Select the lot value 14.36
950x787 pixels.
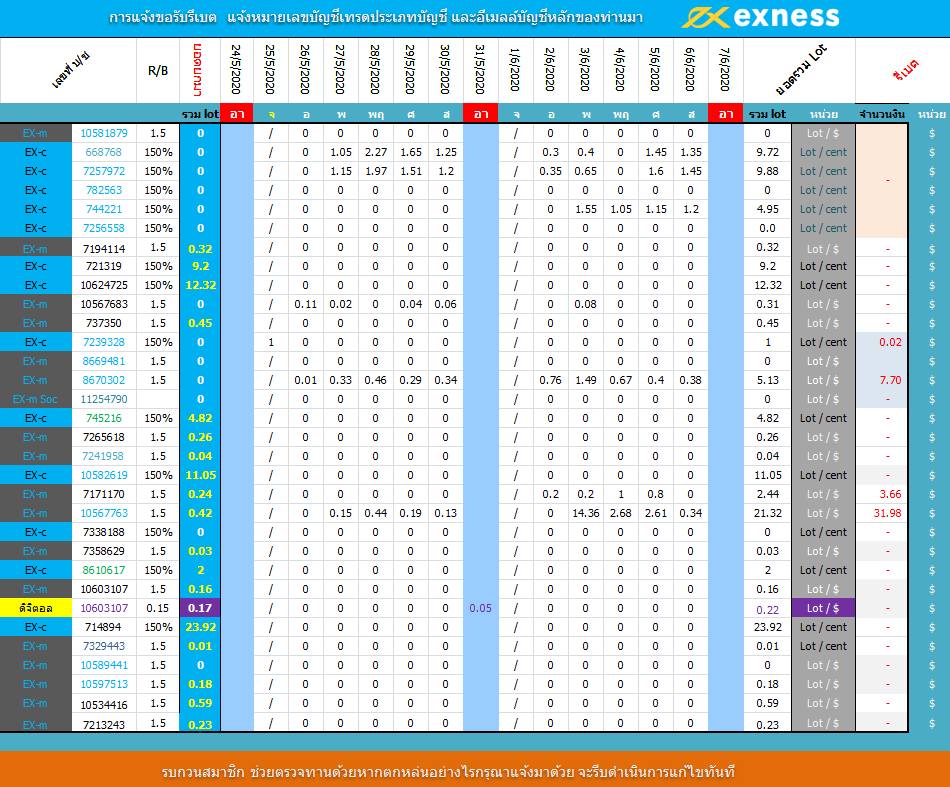585,513
